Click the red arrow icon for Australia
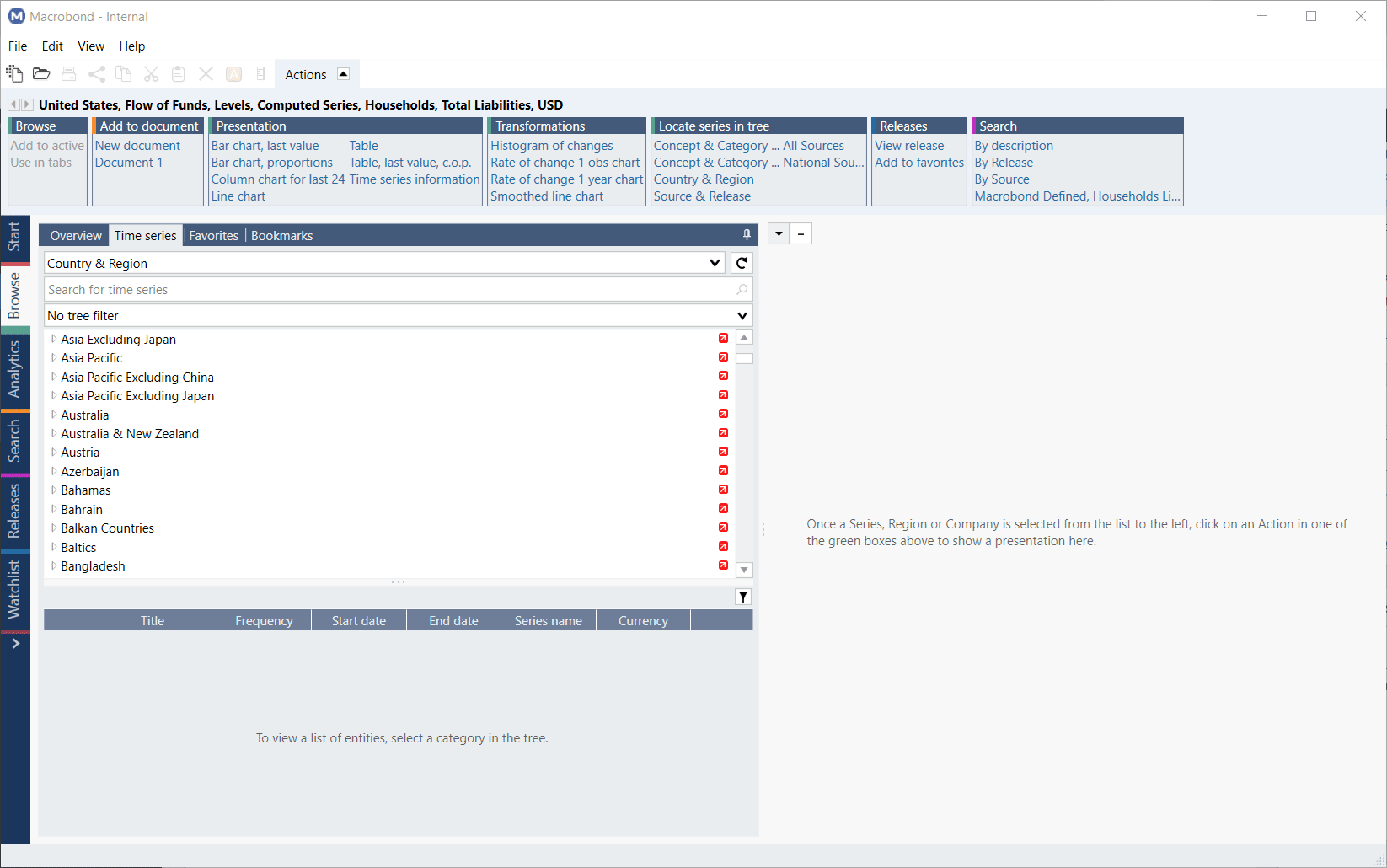The width and height of the screenshot is (1387, 868). point(723,414)
